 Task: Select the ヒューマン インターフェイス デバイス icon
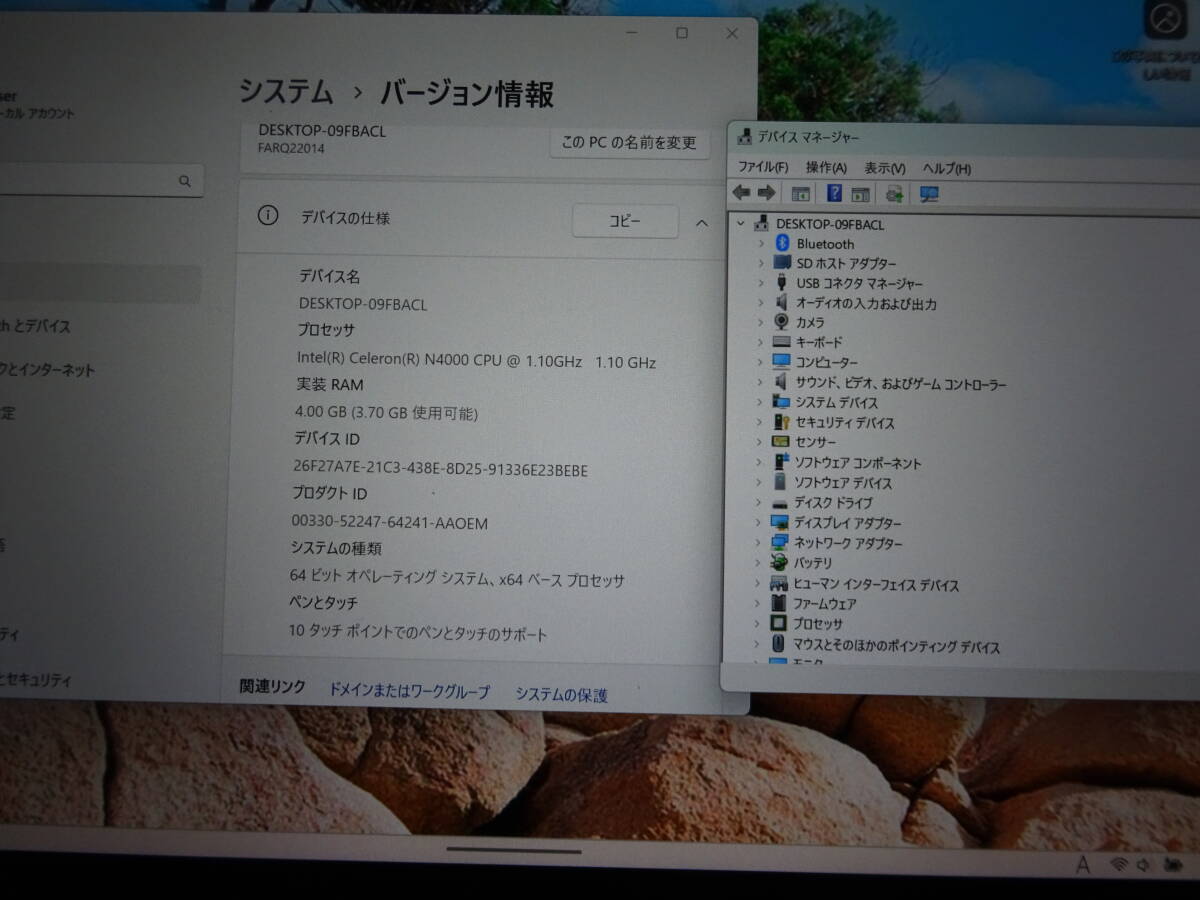tap(780, 584)
